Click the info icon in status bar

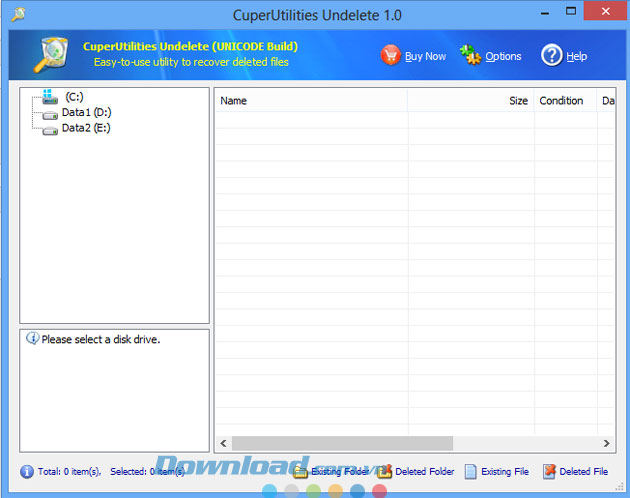pos(27,471)
